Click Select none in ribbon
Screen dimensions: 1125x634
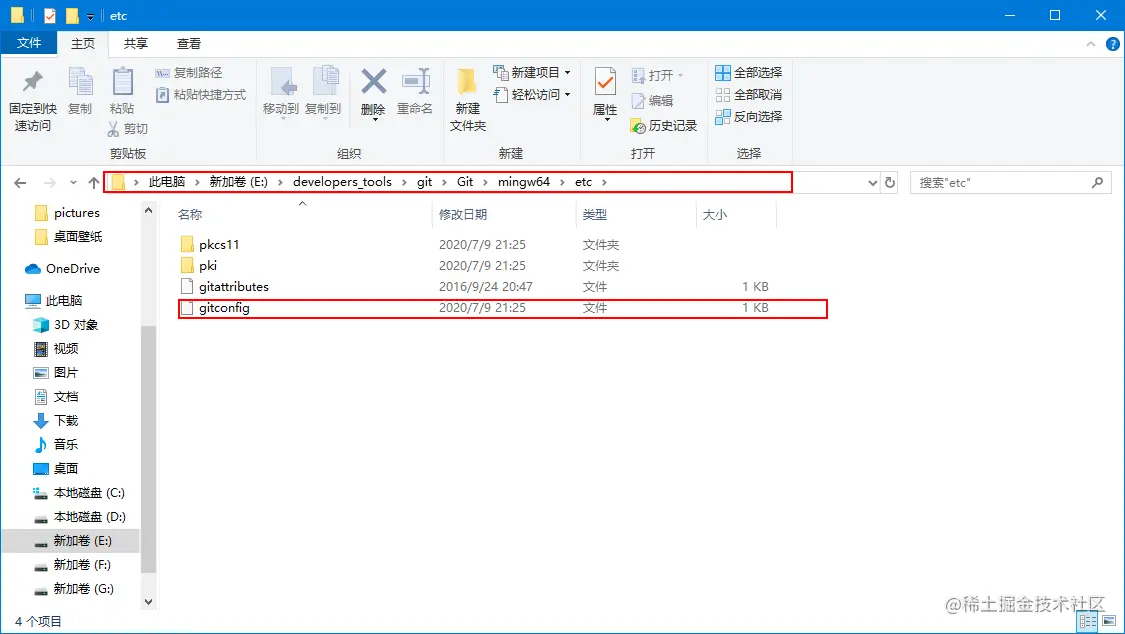pyautogui.click(x=749, y=95)
